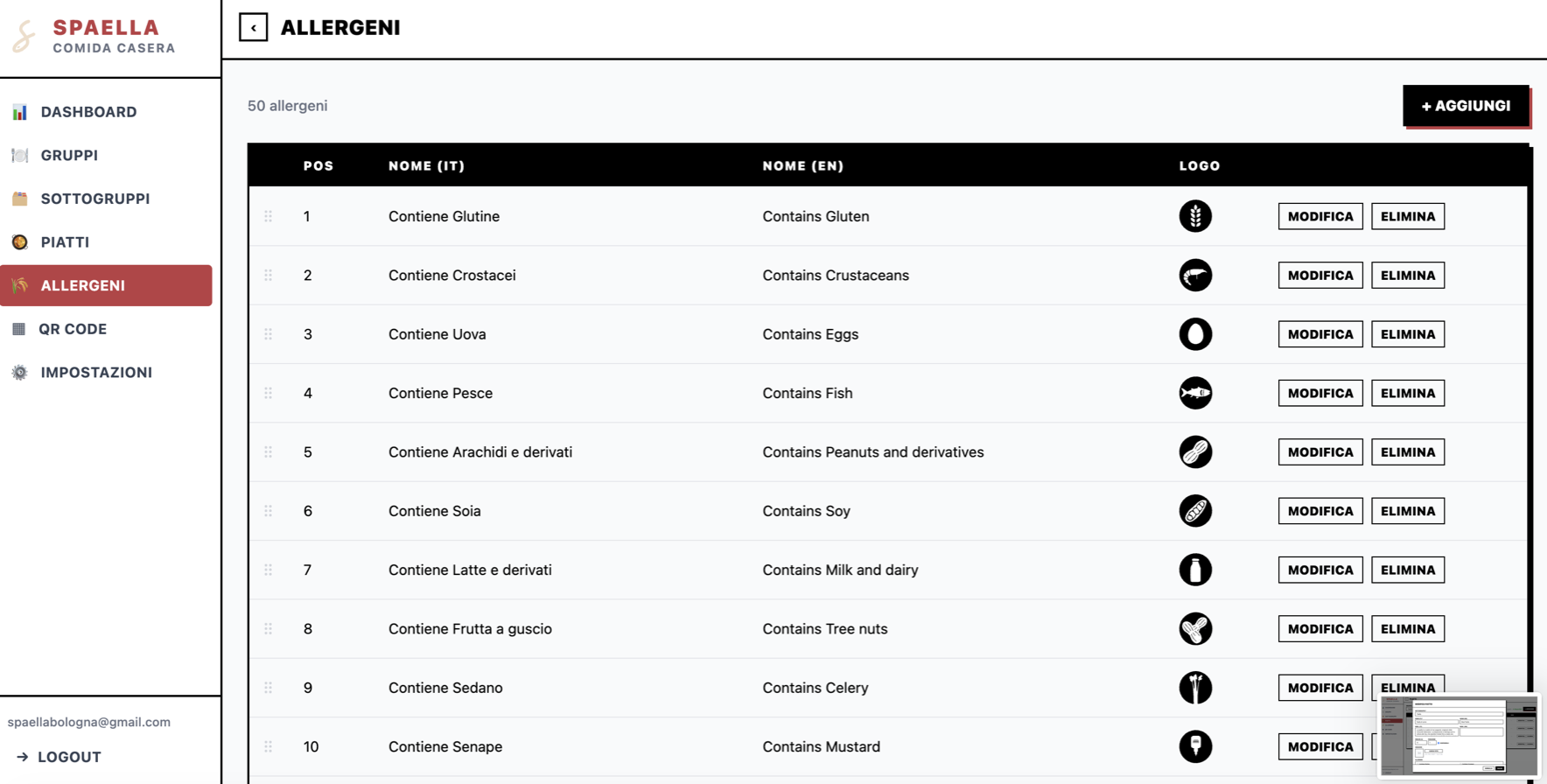Screen dimensions: 1547x784
Task: Click the mustard allergen logo
Action: tap(1195, 746)
